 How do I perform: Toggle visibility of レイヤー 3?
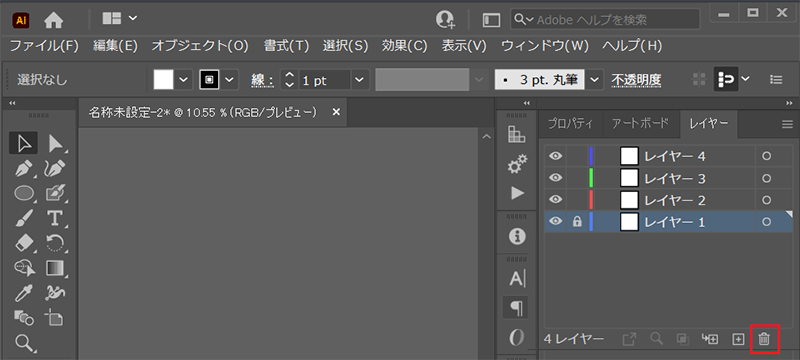(556, 177)
